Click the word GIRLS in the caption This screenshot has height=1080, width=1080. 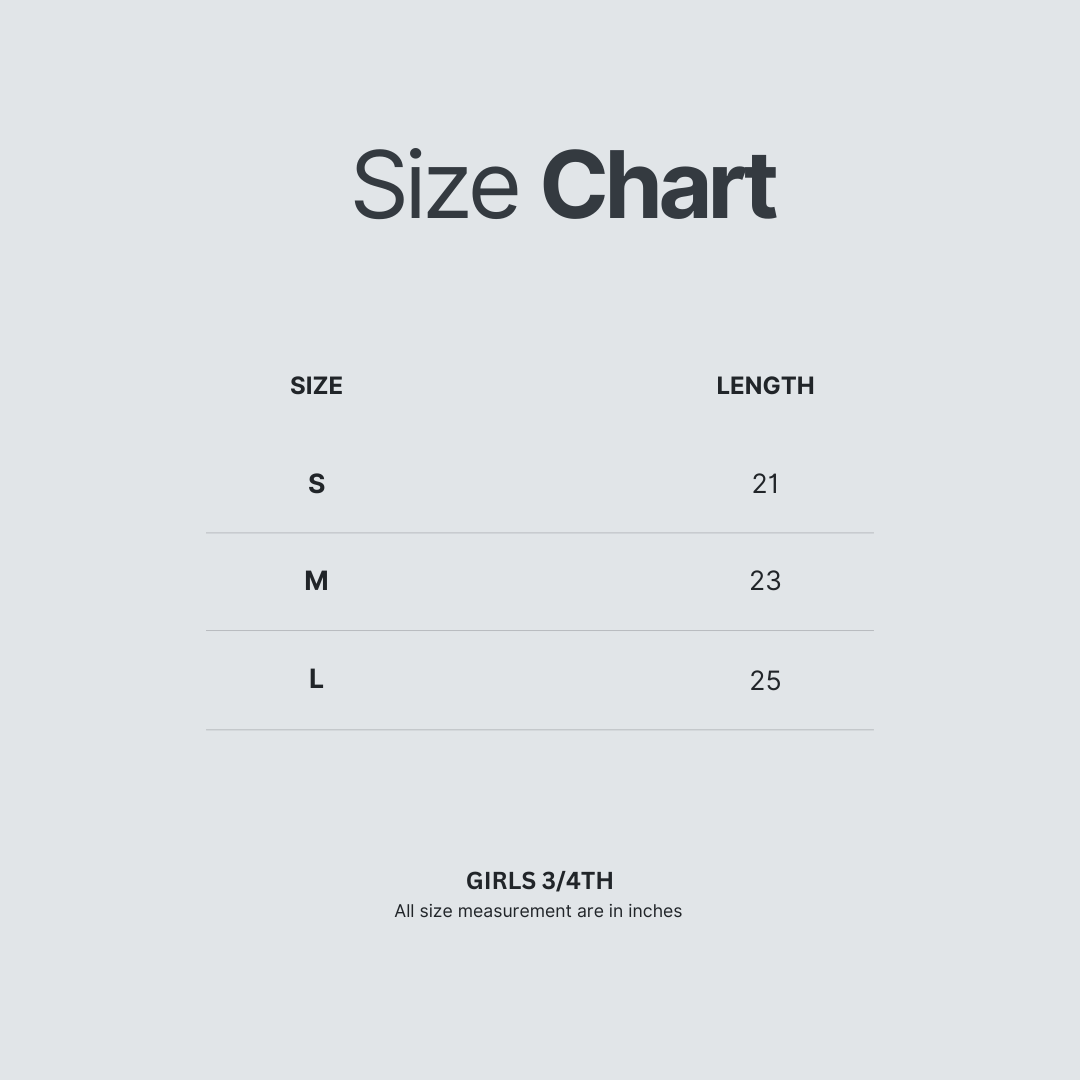coord(500,881)
